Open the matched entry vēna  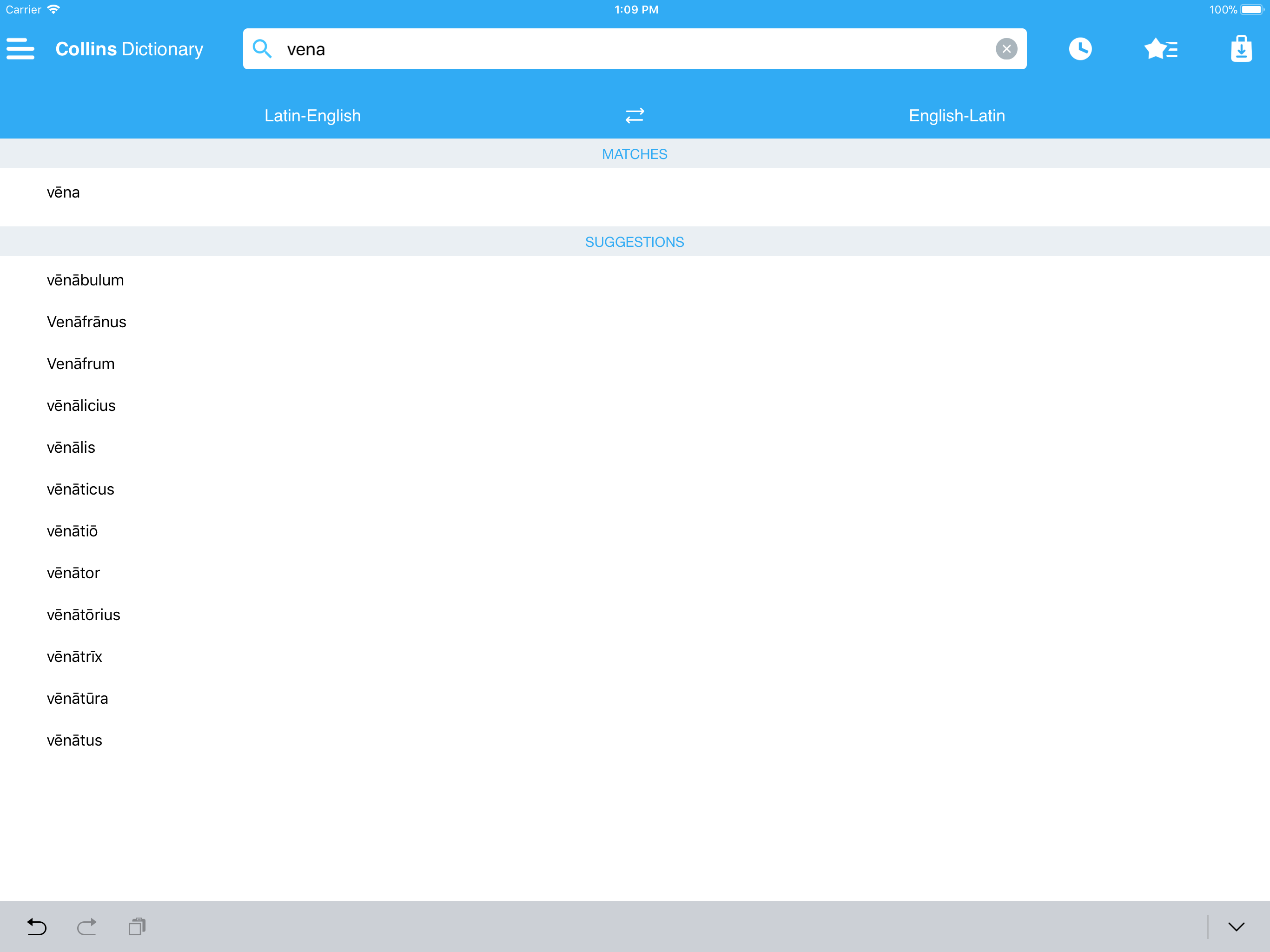tap(63, 192)
